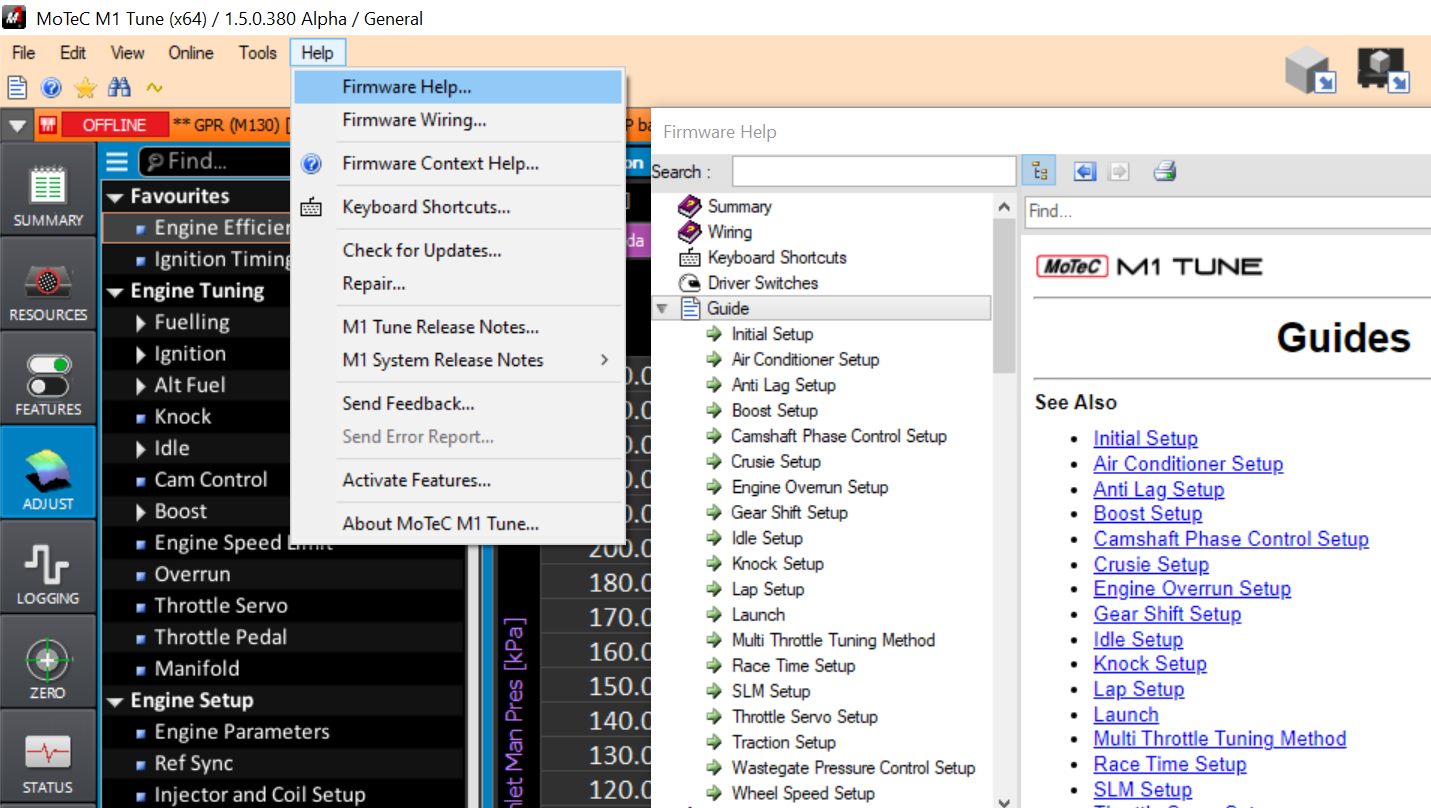Open the Boost Setup link

(1147, 514)
